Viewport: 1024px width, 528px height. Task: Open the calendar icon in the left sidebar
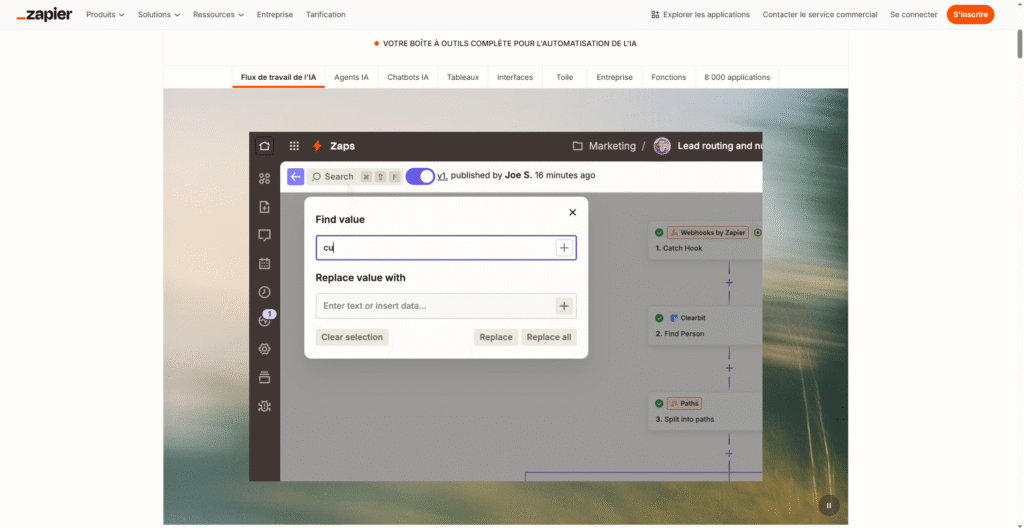click(x=264, y=264)
